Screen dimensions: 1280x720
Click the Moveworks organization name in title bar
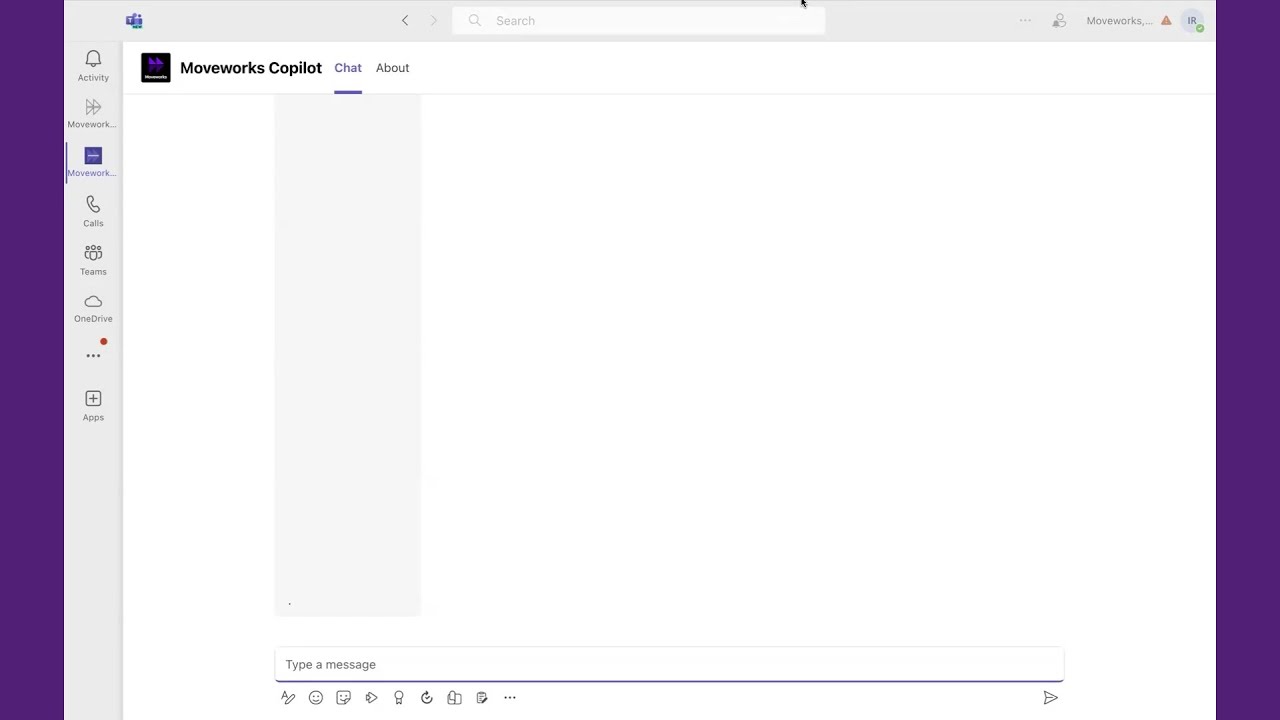[x=1119, y=20]
